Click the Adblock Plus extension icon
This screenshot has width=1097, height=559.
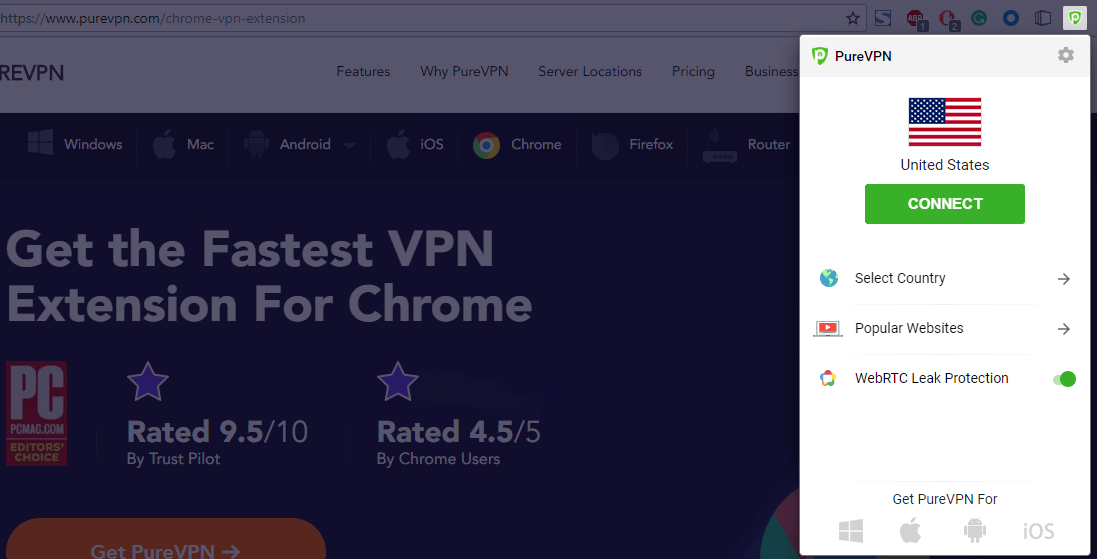click(916, 18)
